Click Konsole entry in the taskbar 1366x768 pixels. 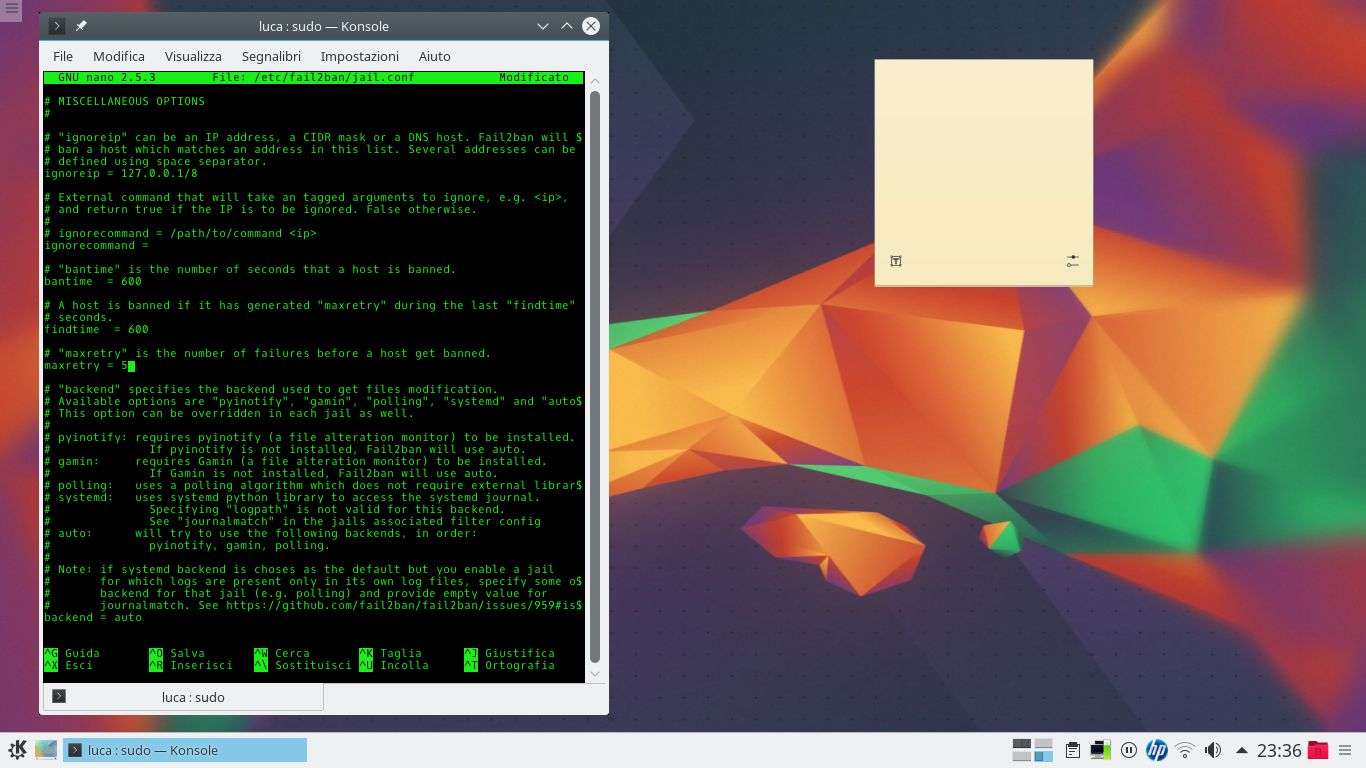(x=185, y=750)
